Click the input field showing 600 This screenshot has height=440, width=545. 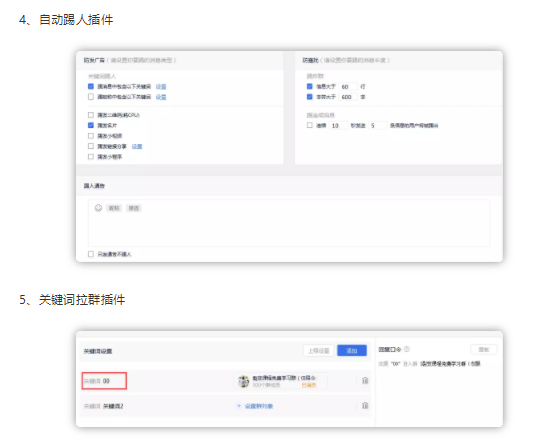pyautogui.click(x=348, y=97)
